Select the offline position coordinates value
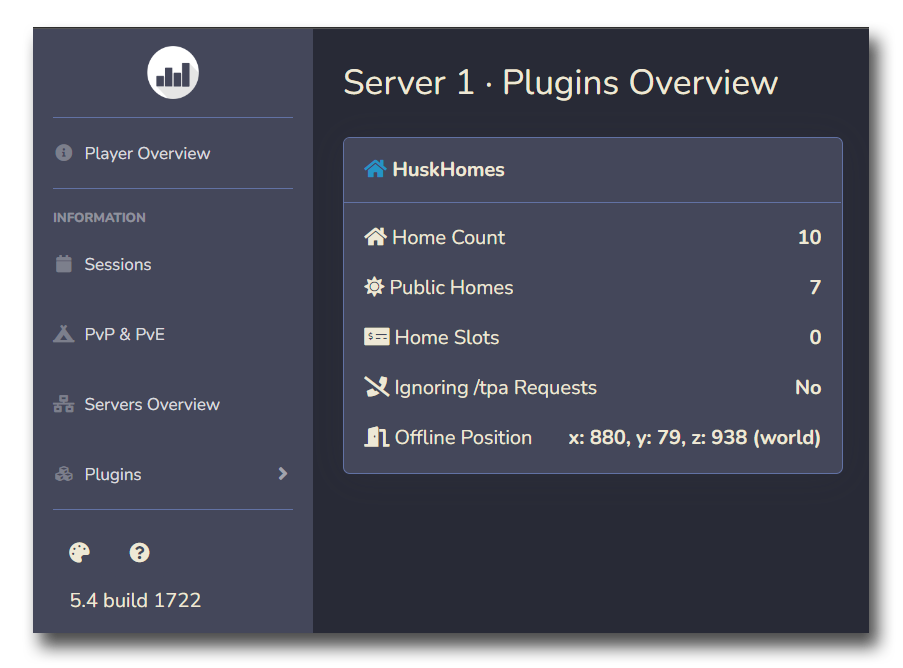Image resolution: width=903 pixels, height=668 pixels. tap(694, 437)
